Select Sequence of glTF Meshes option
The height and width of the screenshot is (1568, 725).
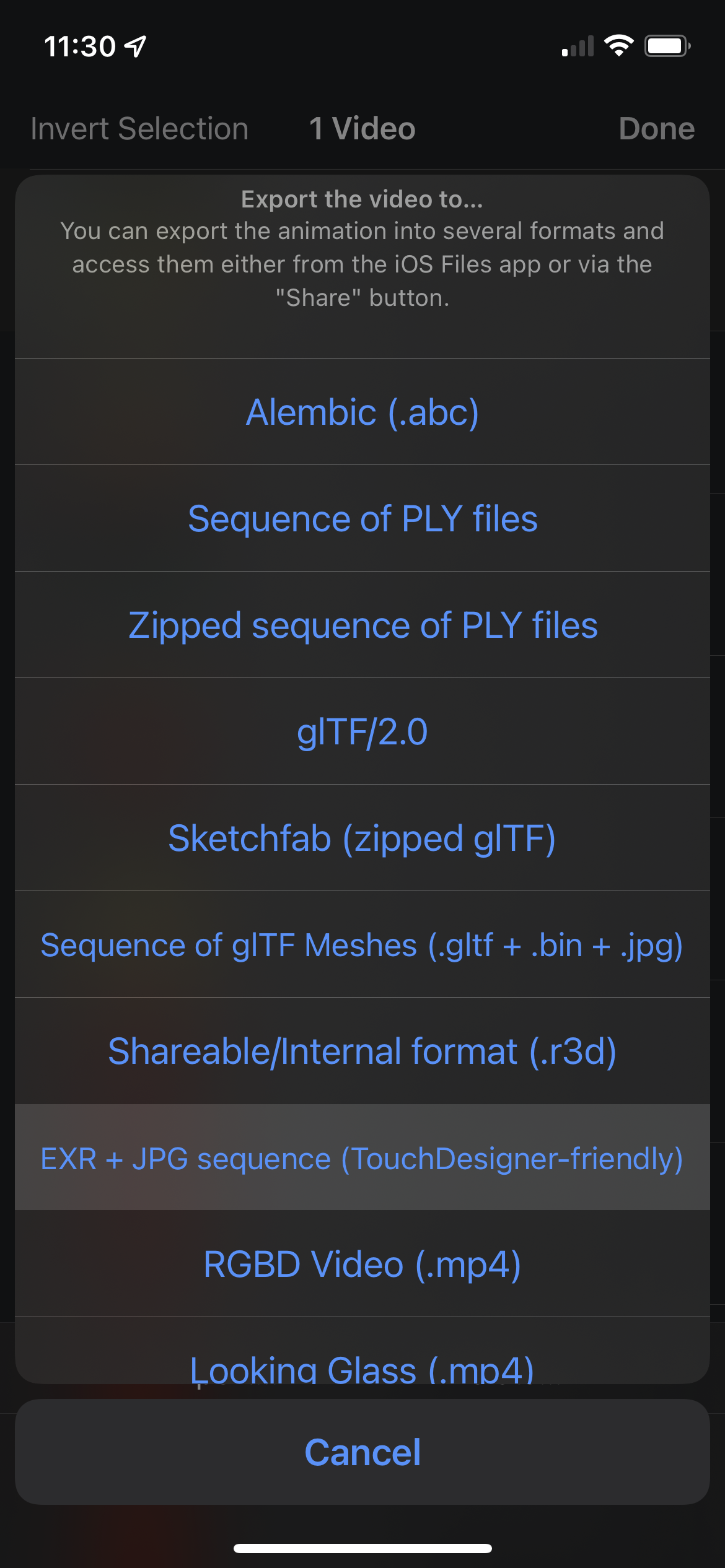tap(362, 945)
